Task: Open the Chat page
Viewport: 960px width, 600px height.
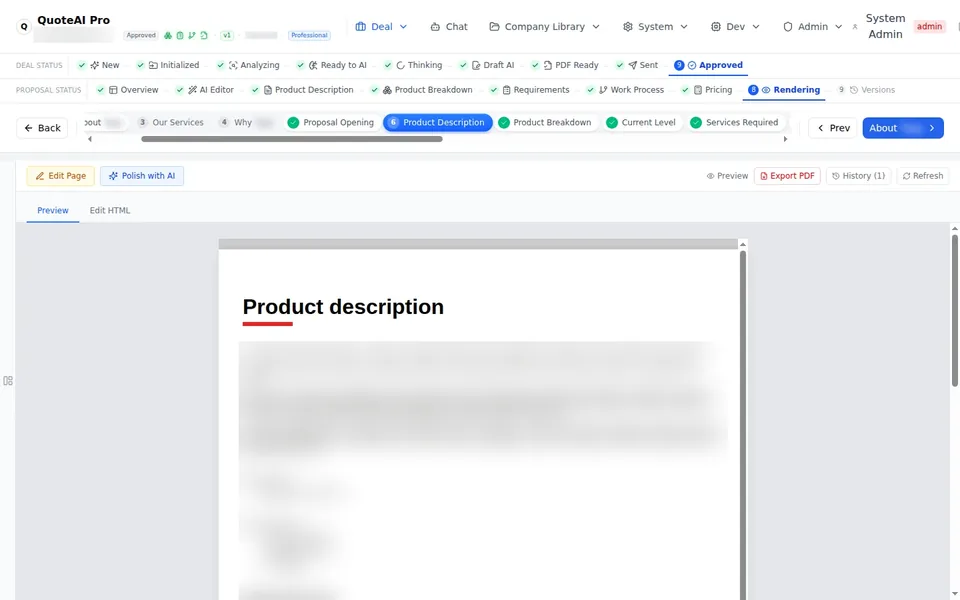Action: (449, 27)
